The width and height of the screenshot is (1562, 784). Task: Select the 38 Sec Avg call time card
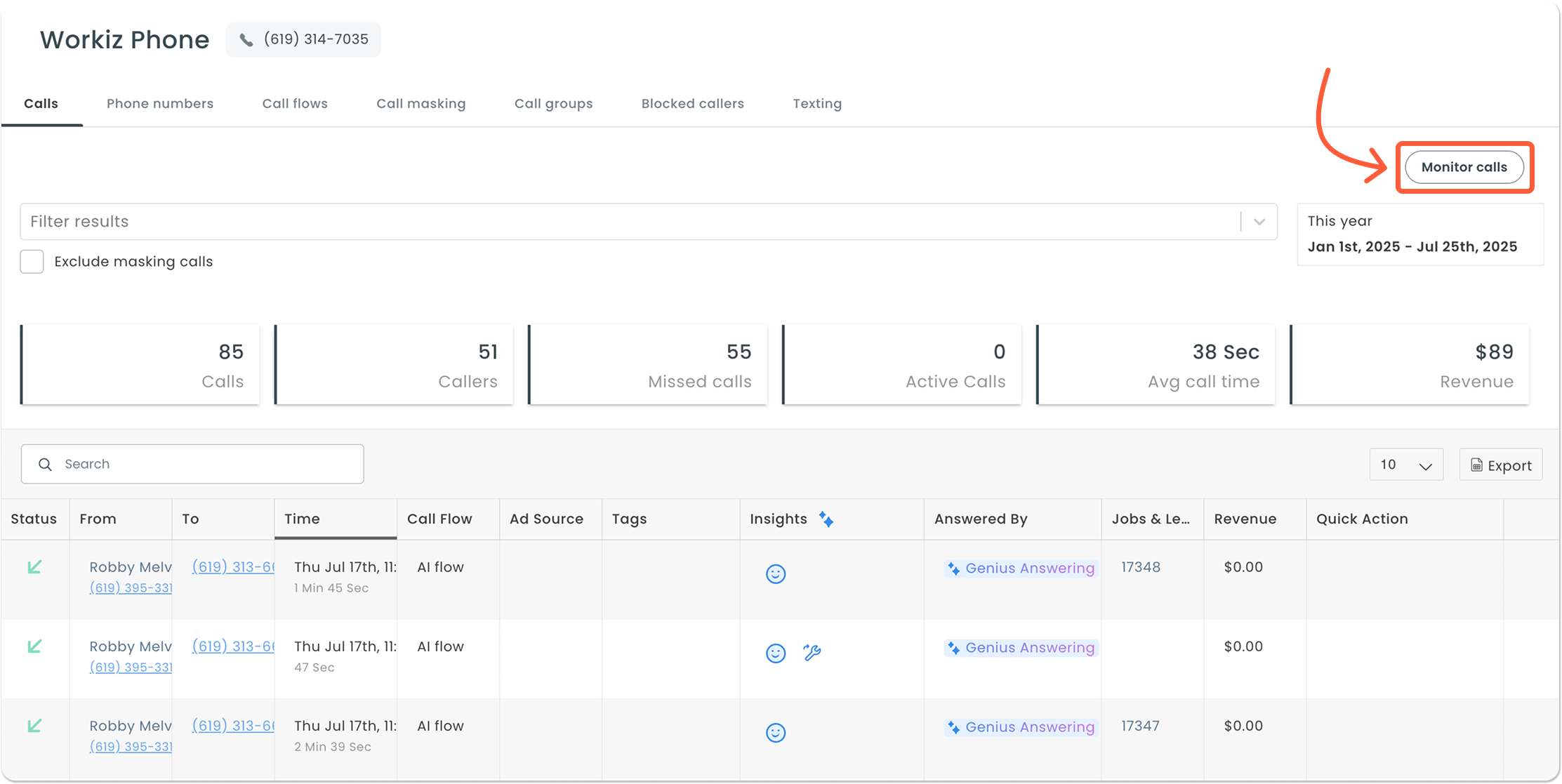(1156, 365)
